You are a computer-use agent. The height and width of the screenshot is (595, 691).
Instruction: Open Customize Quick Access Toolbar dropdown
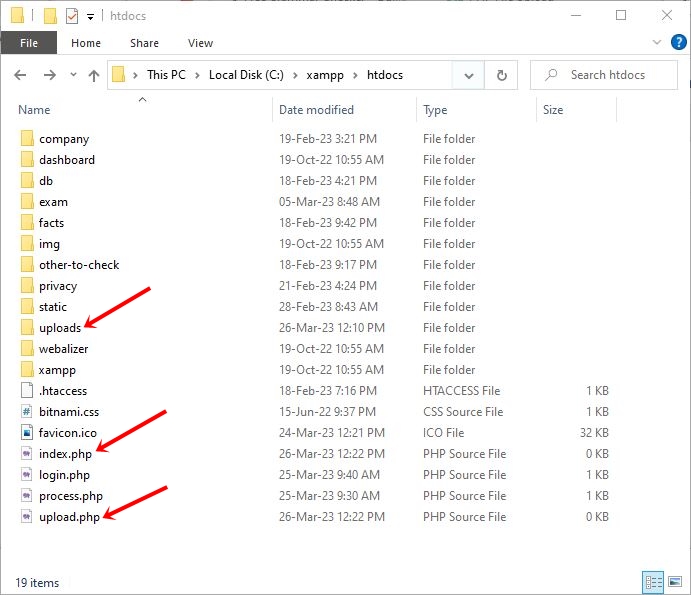coord(90,17)
